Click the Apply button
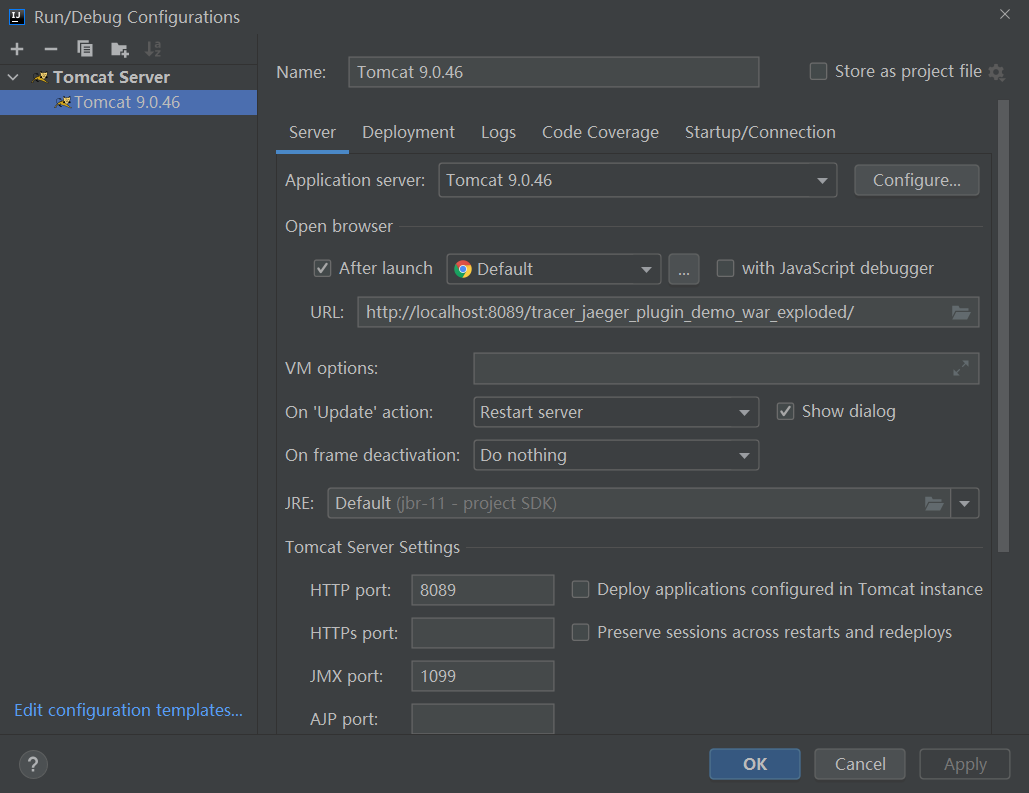This screenshot has height=793, width=1029. (965, 764)
